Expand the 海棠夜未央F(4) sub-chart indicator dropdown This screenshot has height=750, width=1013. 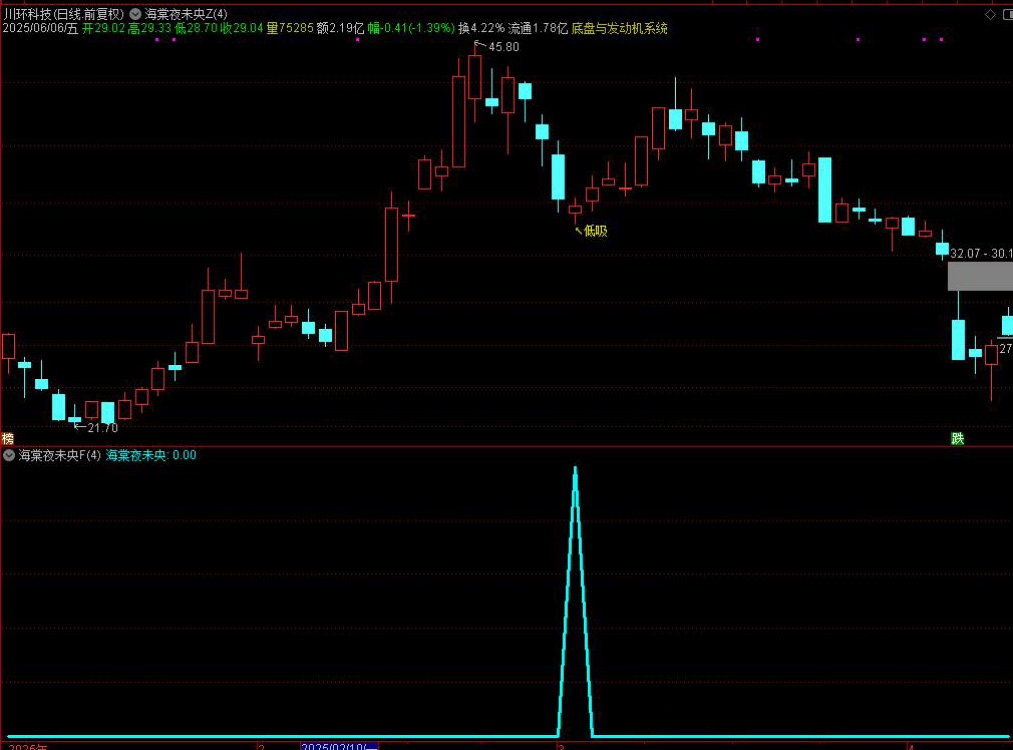pyautogui.click(x=9, y=455)
